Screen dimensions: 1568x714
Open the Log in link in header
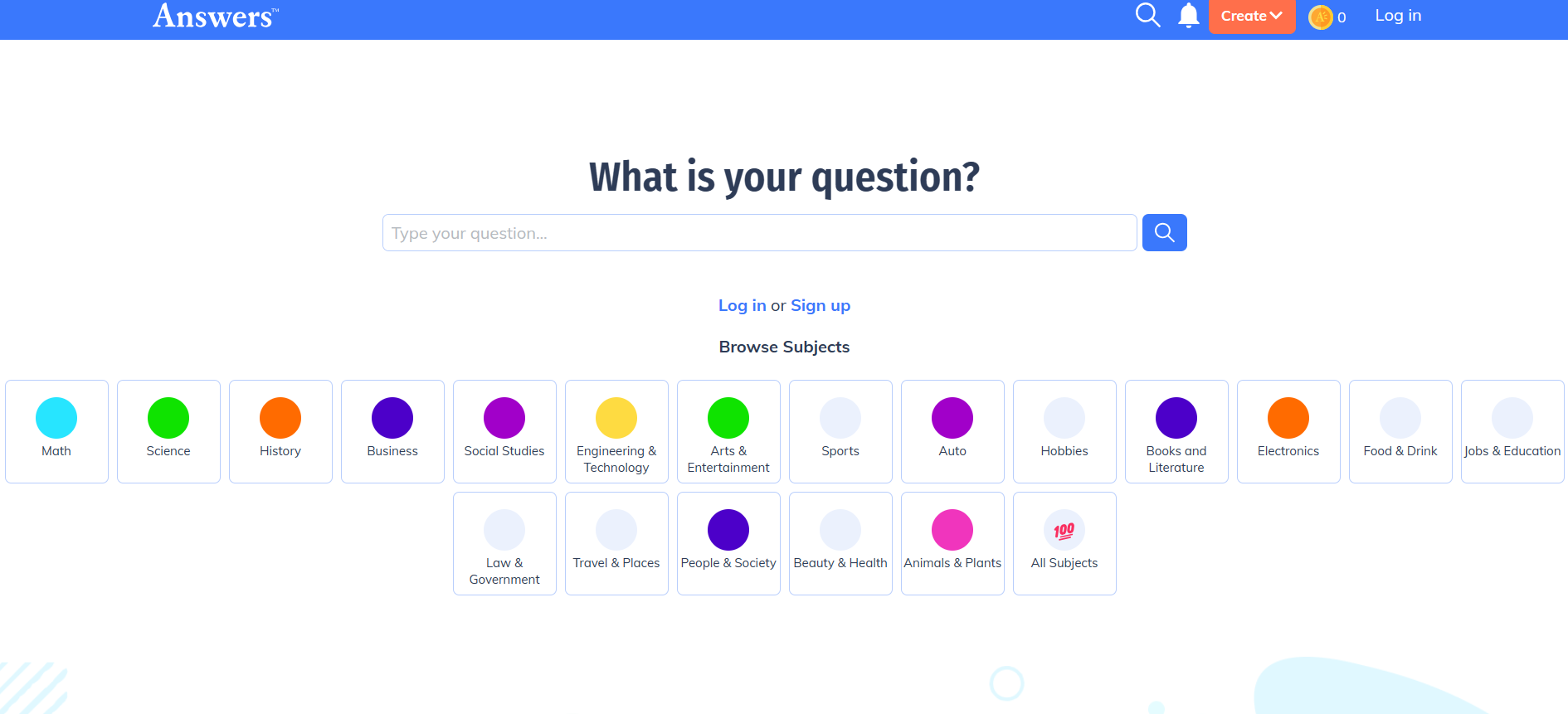[x=1397, y=15]
